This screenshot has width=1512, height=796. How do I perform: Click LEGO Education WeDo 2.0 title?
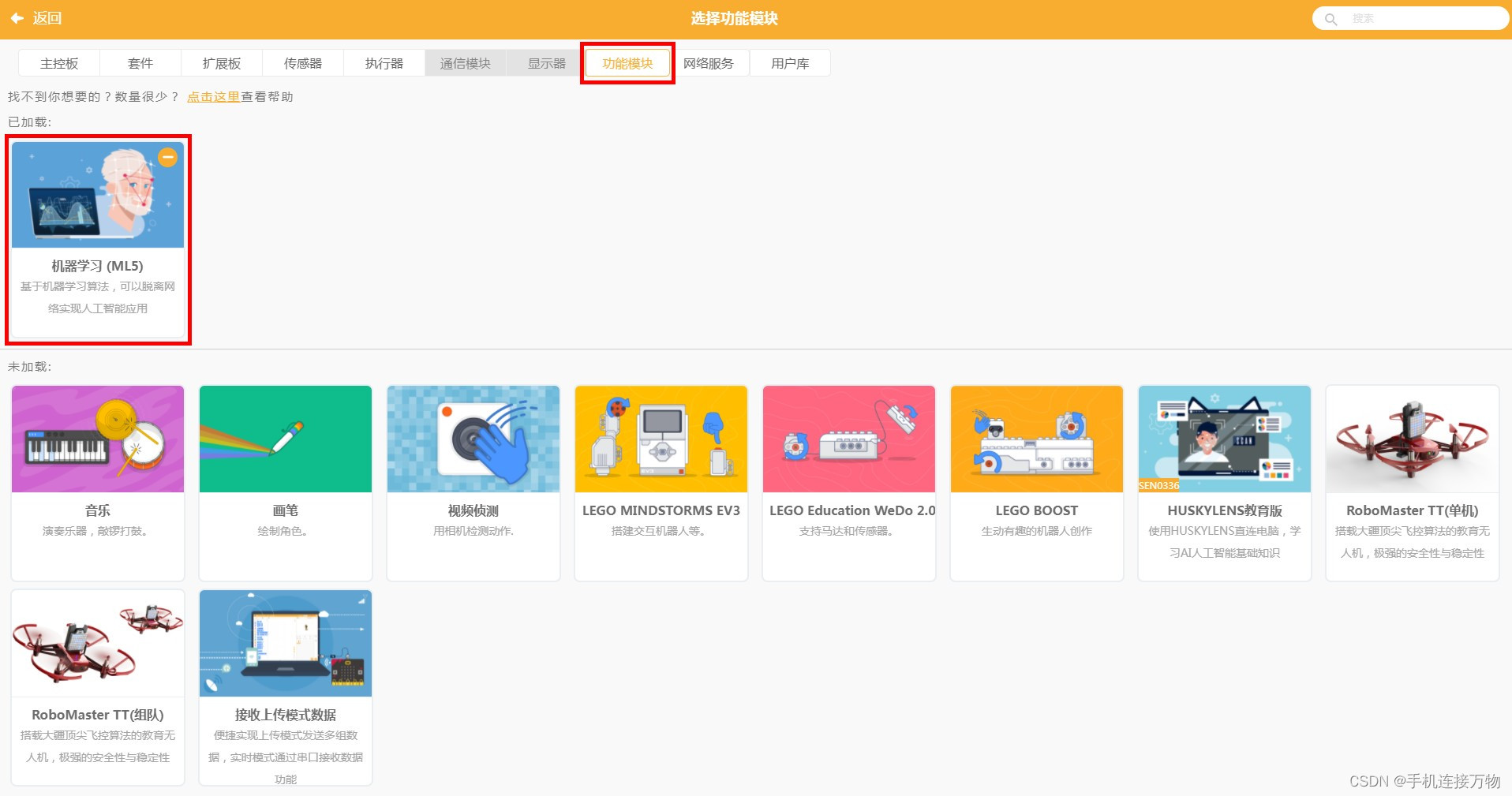coord(852,510)
